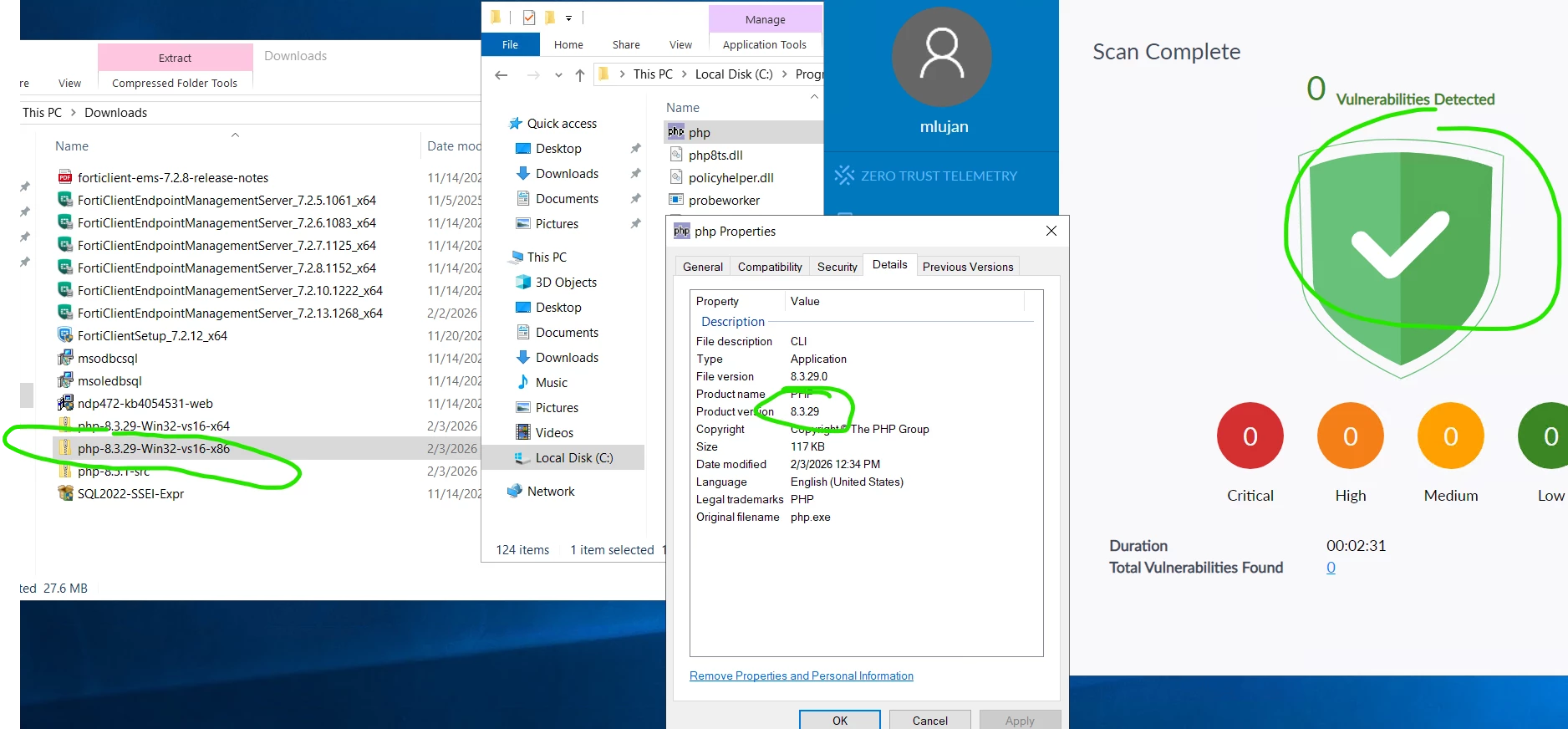Image resolution: width=1568 pixels, height=729 pixels.
Task: Select the policyhelper.dll file icon
Action: (676, 177)
